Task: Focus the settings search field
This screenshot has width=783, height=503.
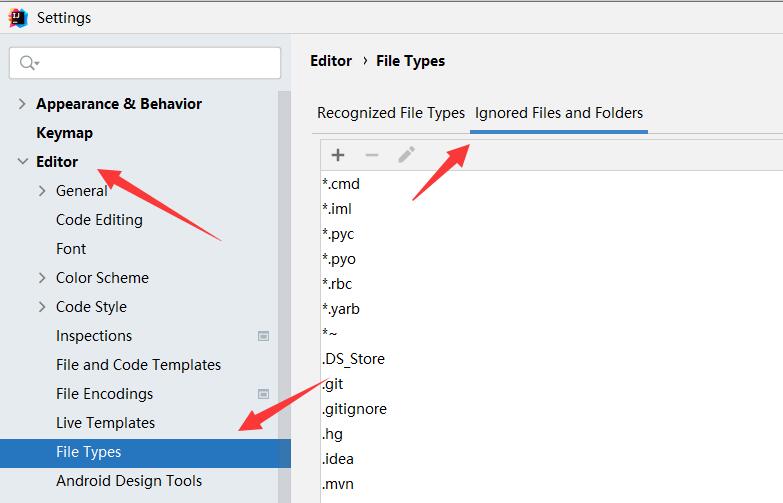Action: tap(145, 63)
